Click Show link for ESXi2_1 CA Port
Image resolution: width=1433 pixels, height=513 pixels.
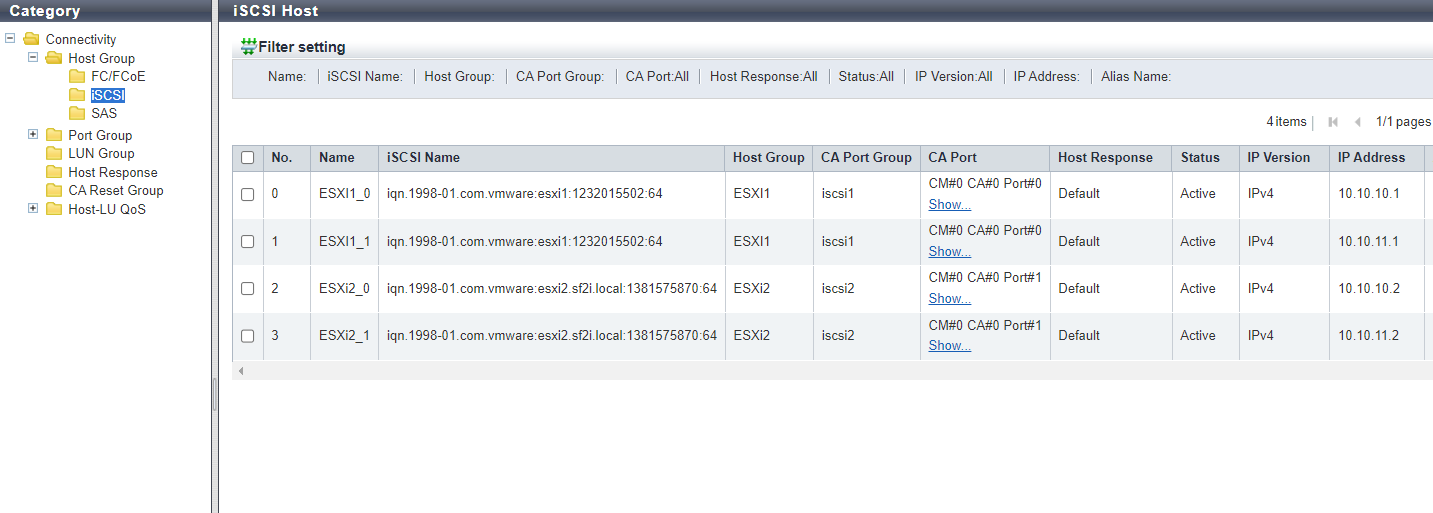pos(949,346)
